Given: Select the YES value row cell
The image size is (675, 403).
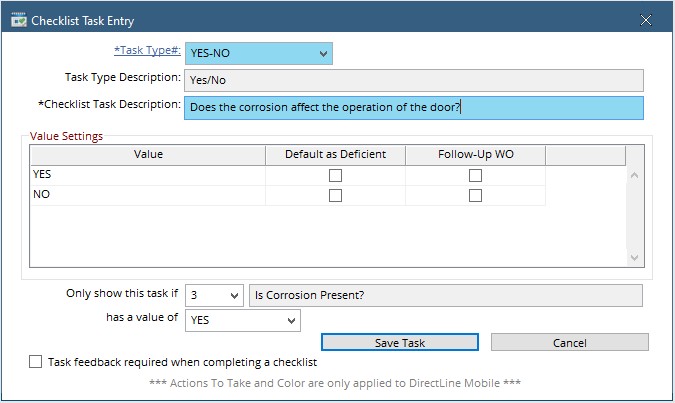Looking at the screenshot, I should [147, 175].
